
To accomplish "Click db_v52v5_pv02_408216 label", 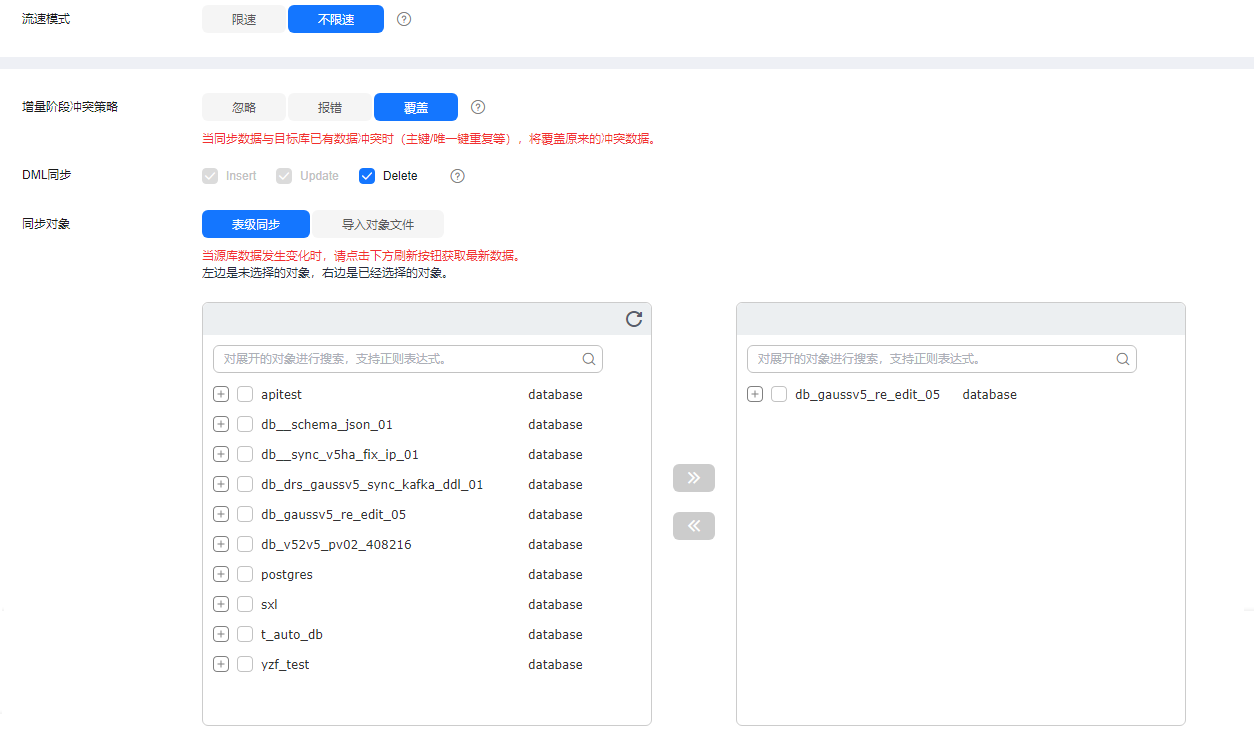I will point(336,544).
